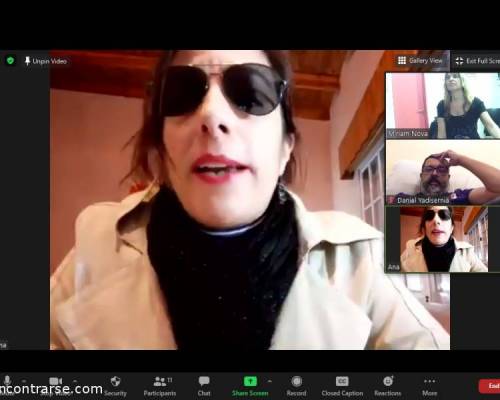Toggle the microphone mute icon
This screenshot has width=500, height=400.
click(x=7, y=381)
